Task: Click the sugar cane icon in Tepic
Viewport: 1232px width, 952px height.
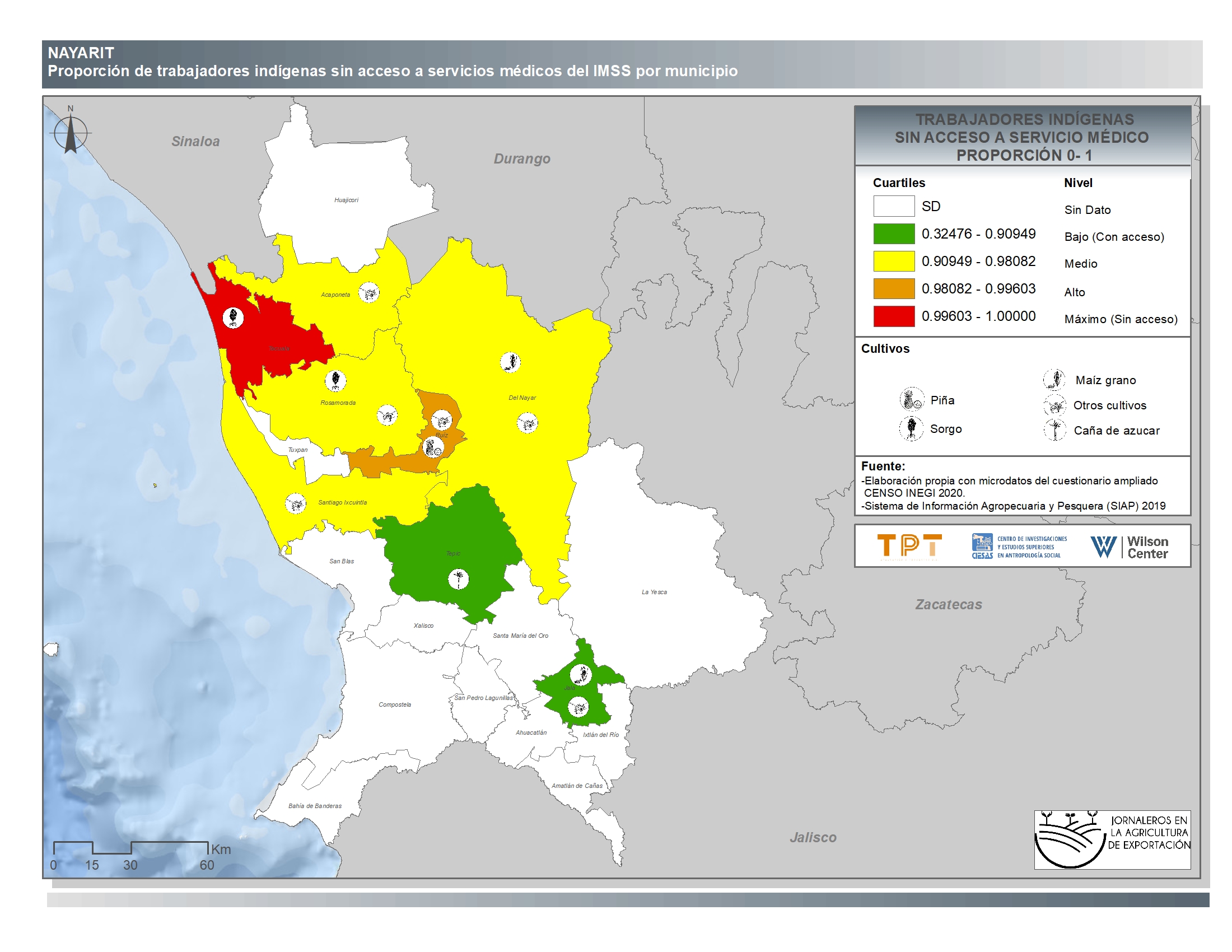Action: (x=458, y=578)
